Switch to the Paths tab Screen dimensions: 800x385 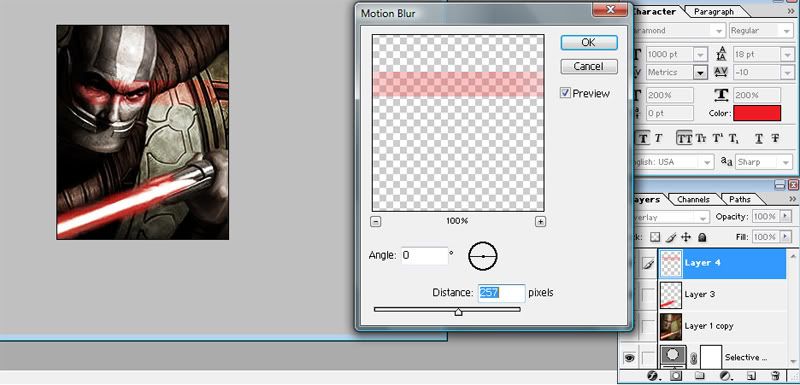coord(739,199)
